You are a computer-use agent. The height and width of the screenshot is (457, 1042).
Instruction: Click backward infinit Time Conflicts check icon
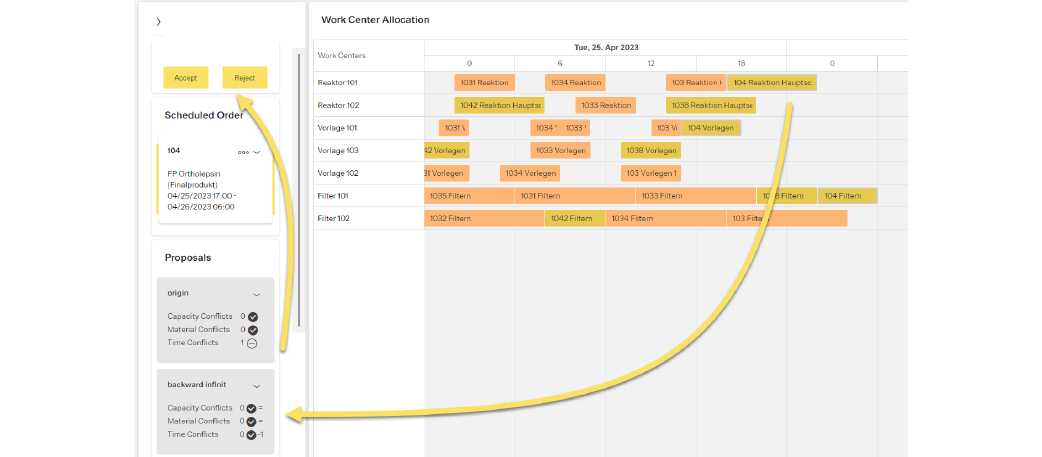pyautogui.click(x=251, y=435)
